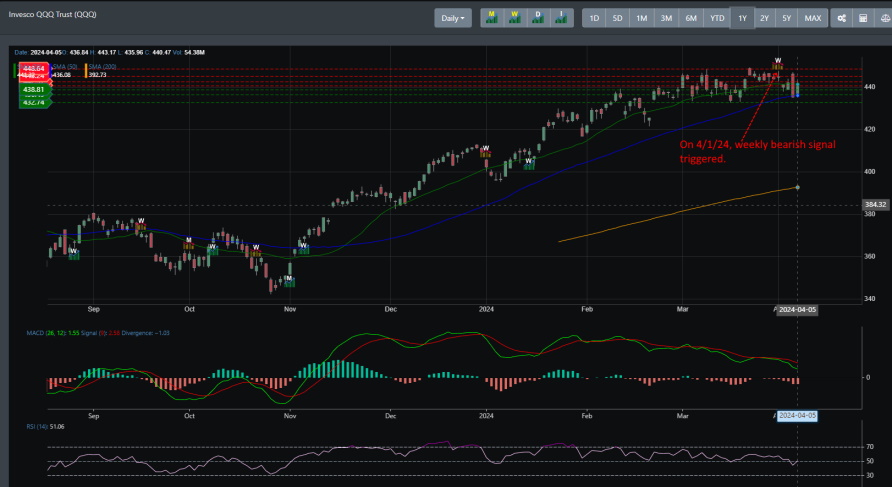This screenshot has height=487, width=892.
Task: Select the 1M time range
Action: pos(642,18)
